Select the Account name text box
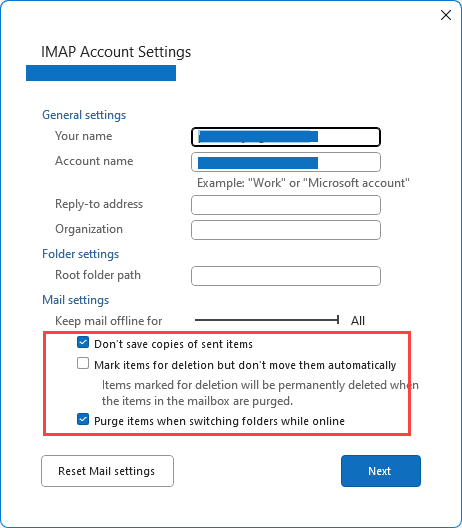The height and width of the screenshot is (528, 462). coord(286,162)
